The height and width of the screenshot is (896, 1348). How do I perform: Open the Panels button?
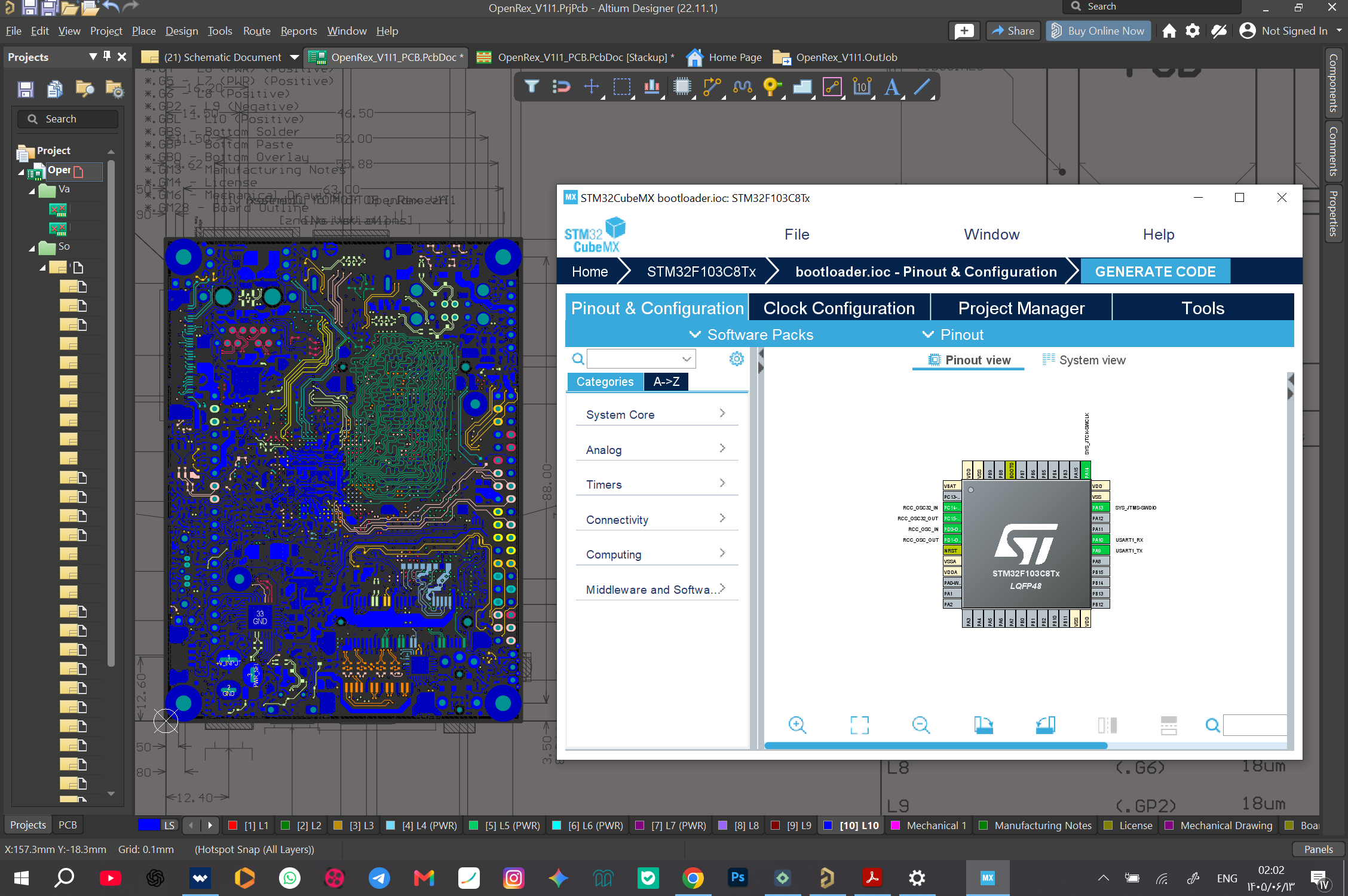[1318, 849]
